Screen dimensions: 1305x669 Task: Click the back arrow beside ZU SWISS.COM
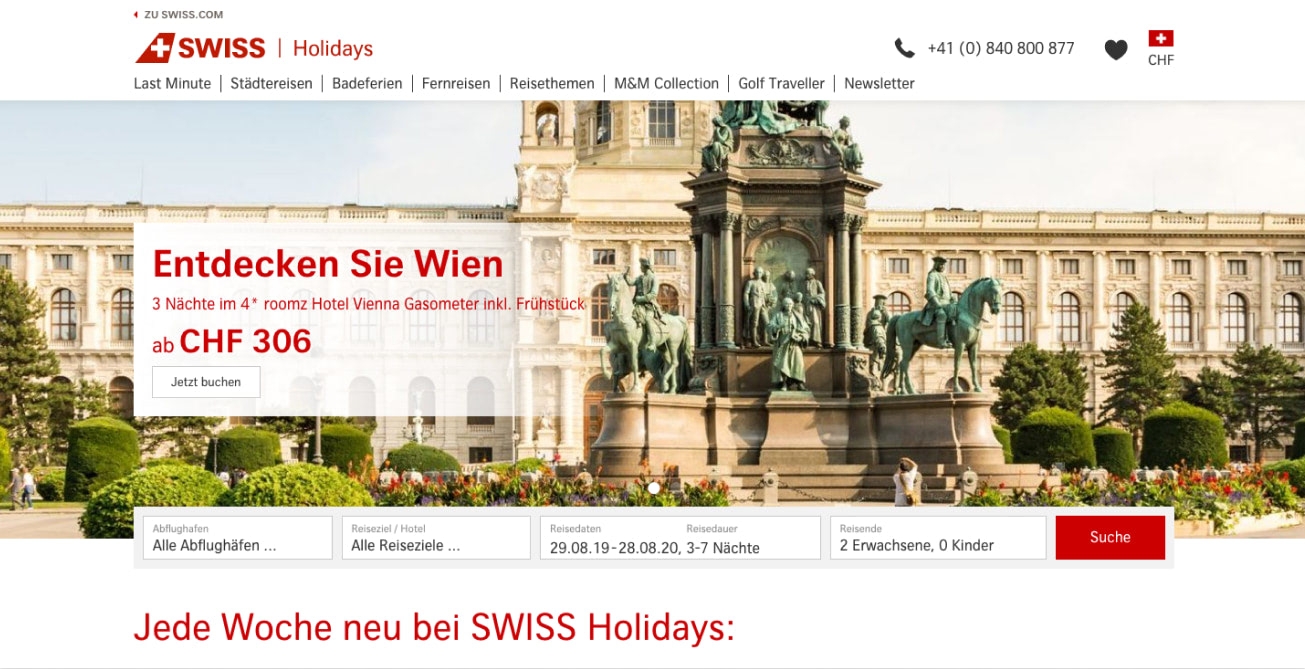[x=137, y=15]
